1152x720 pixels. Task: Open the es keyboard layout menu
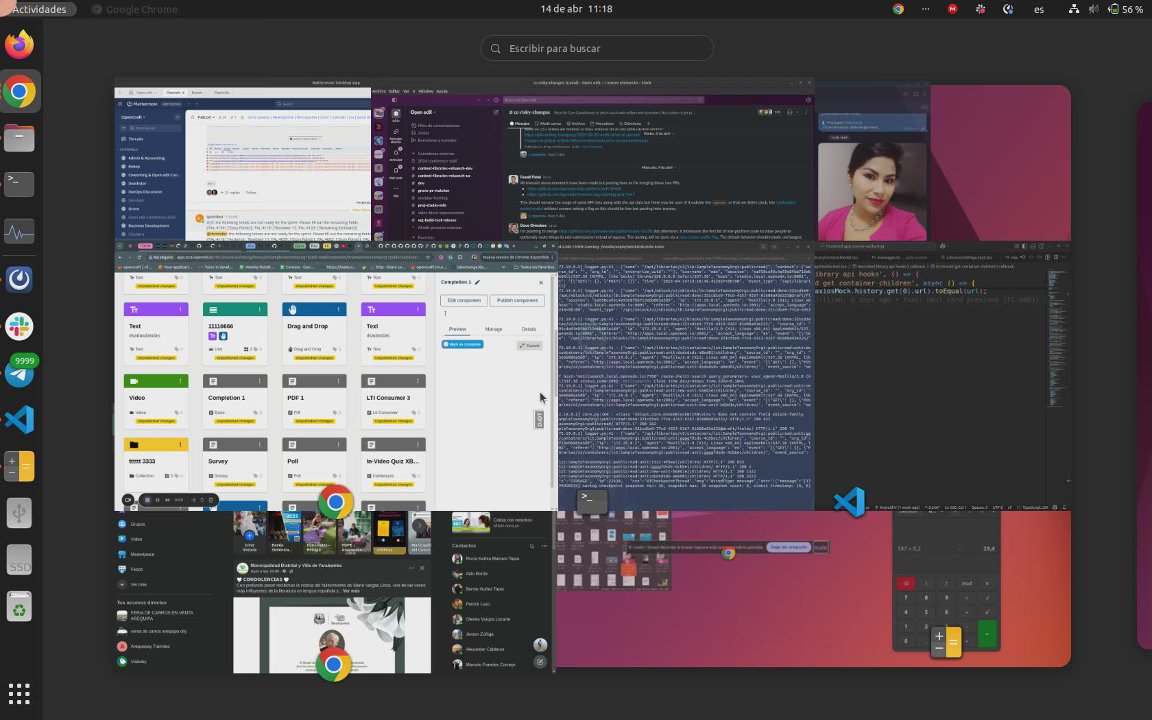pos(1039,9)
